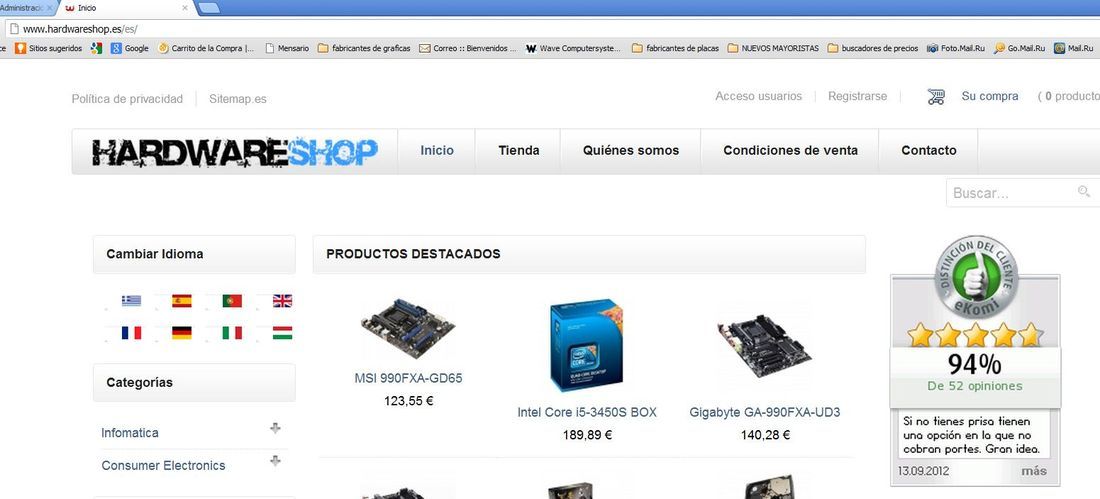Focus the Buscar search field
1100x499 pixels.
(x=1023, y=192)
